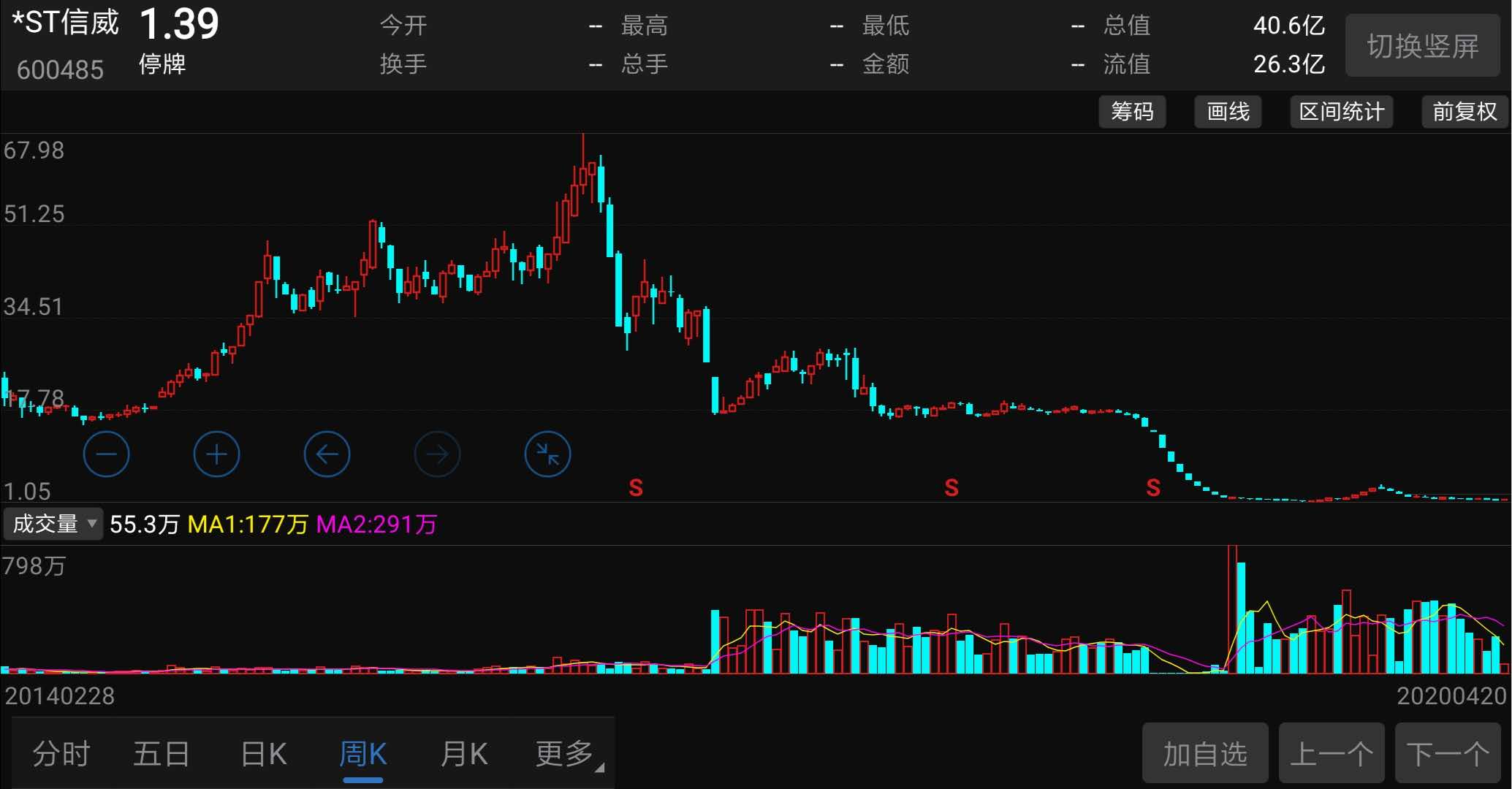Tap 切换竖屏 to switch orientation
Viewport: 1512px width, 789px height.
click(1423, 45)
